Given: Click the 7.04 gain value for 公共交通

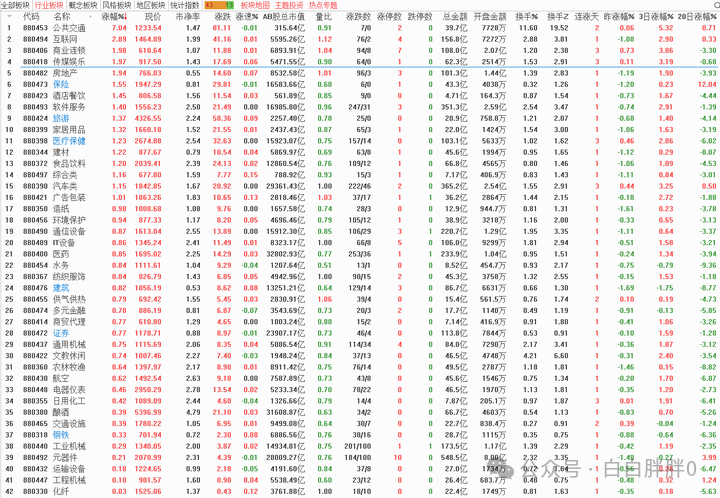Looking at the screenshot, I should pyautogui.click(x=119, y=28).
